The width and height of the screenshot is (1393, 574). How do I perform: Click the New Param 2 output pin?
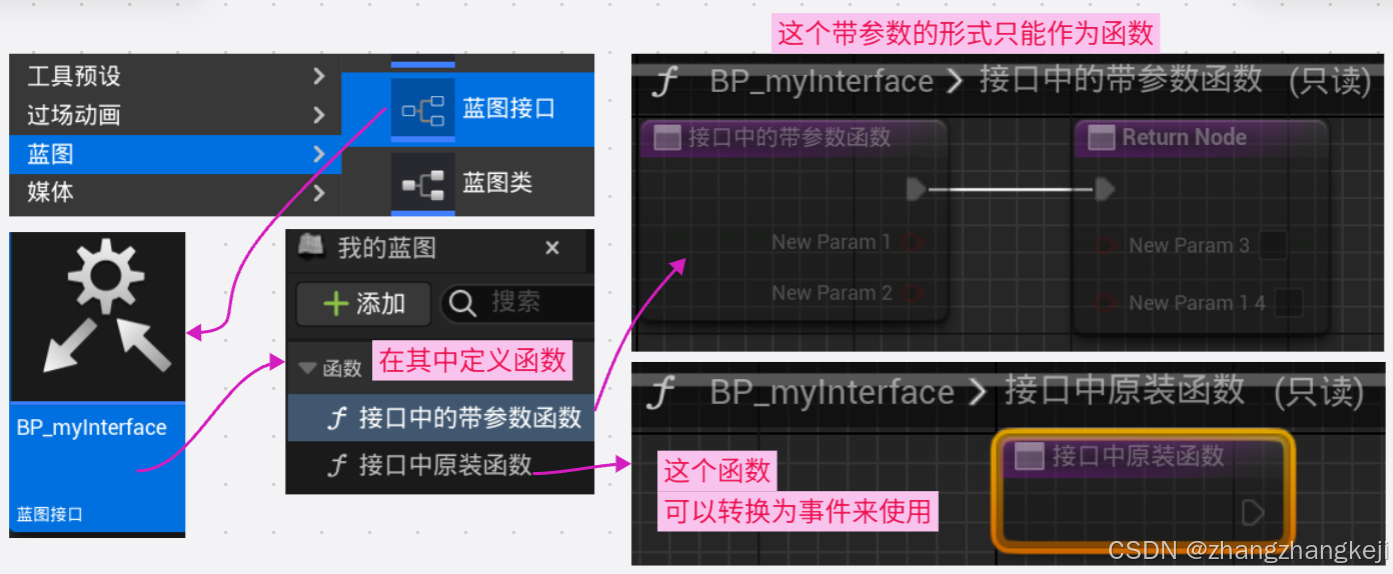911,293
